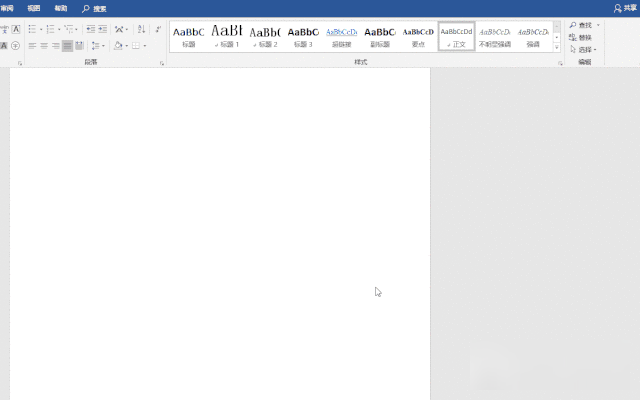640x400 pixels.
Task: Open the shading color dropdown arrow
Action: [127, 46]
